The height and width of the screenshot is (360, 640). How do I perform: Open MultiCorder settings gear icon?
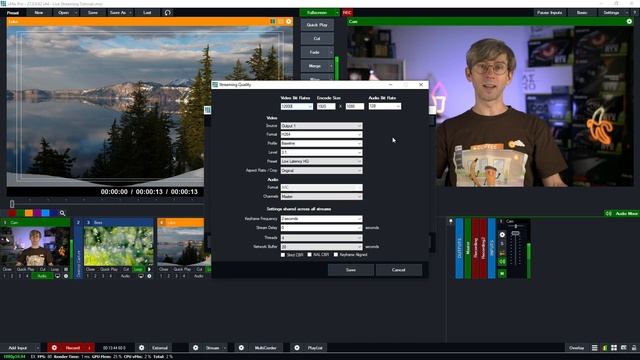(x=241, y=348)
